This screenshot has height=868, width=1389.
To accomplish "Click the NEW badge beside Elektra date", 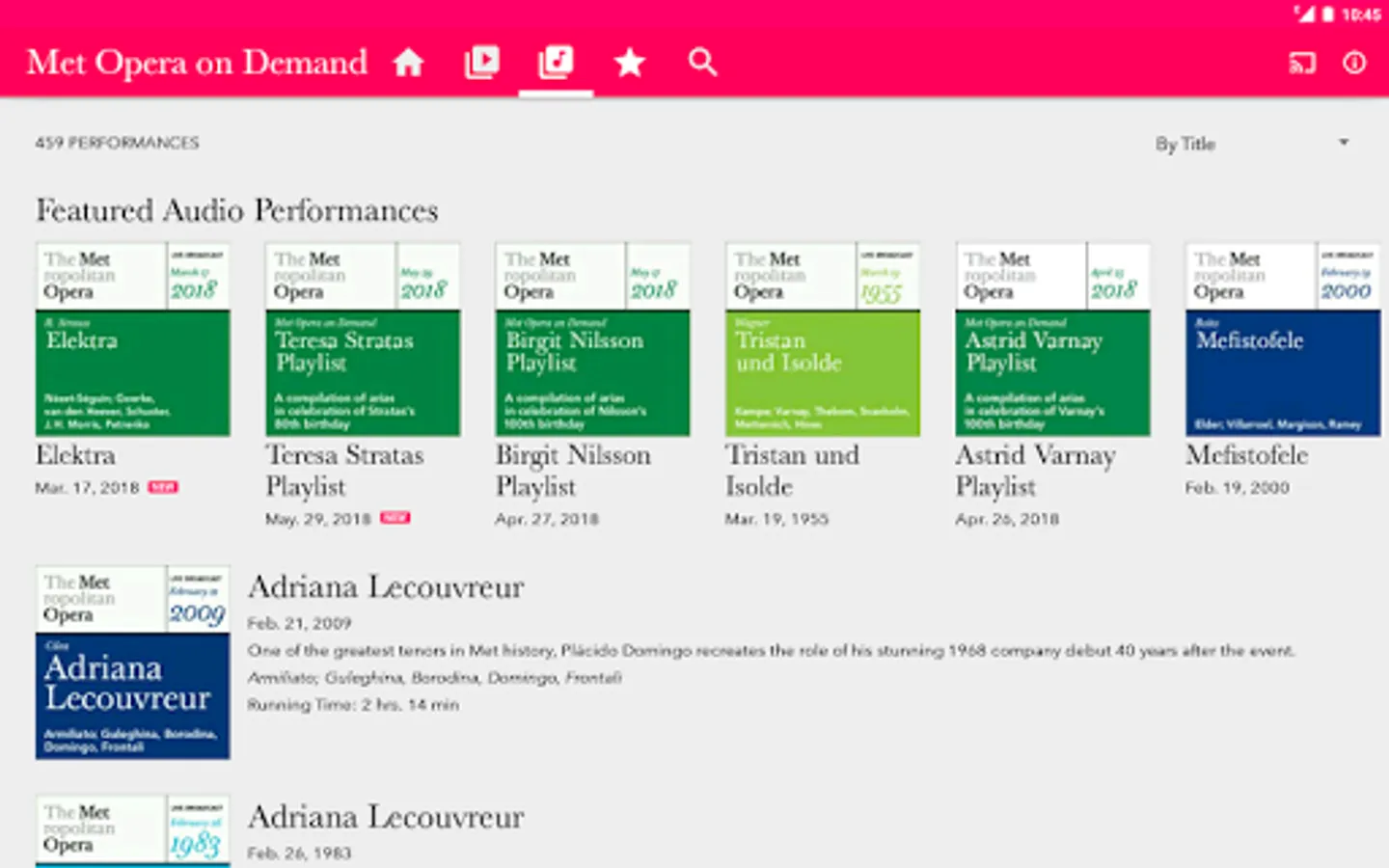I will pos(163,487).
